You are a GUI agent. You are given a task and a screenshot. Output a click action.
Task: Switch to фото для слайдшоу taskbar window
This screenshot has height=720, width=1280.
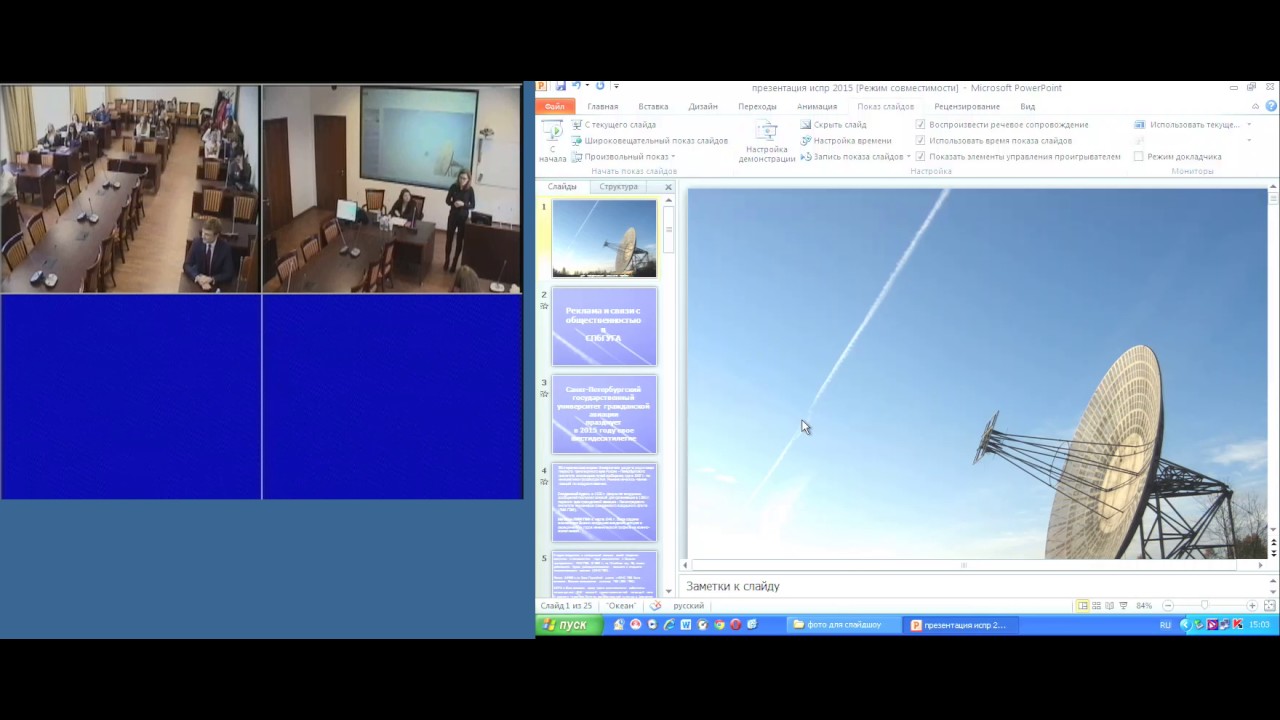click(843, 625)
